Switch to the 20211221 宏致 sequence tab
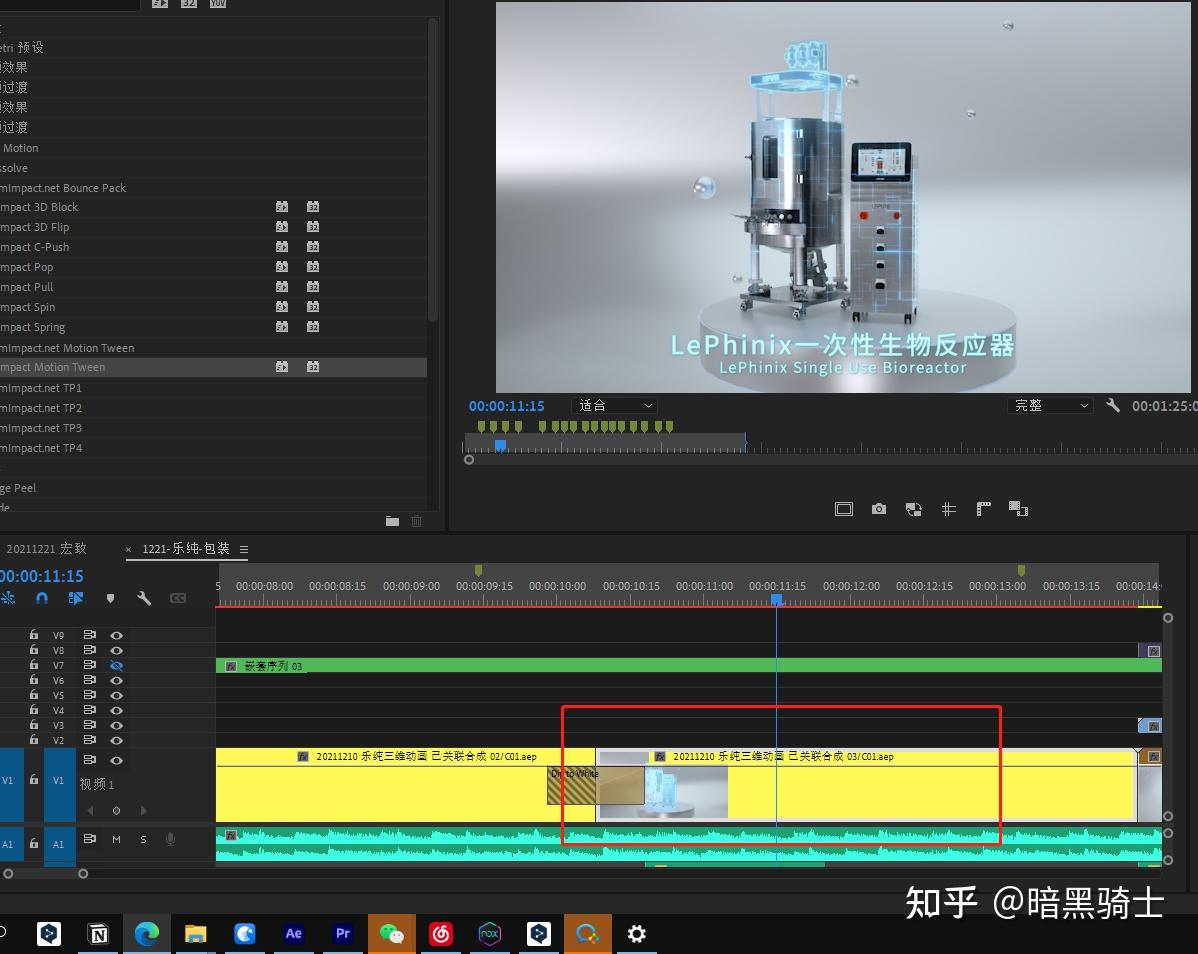This screenshot has height=954, width=1198. pyautogui.click(x=46, y=548)
